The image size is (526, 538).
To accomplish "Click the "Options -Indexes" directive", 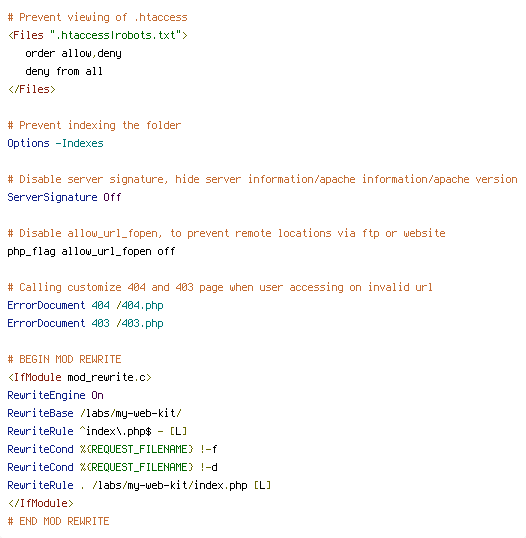I will click(x=56, y=143).
